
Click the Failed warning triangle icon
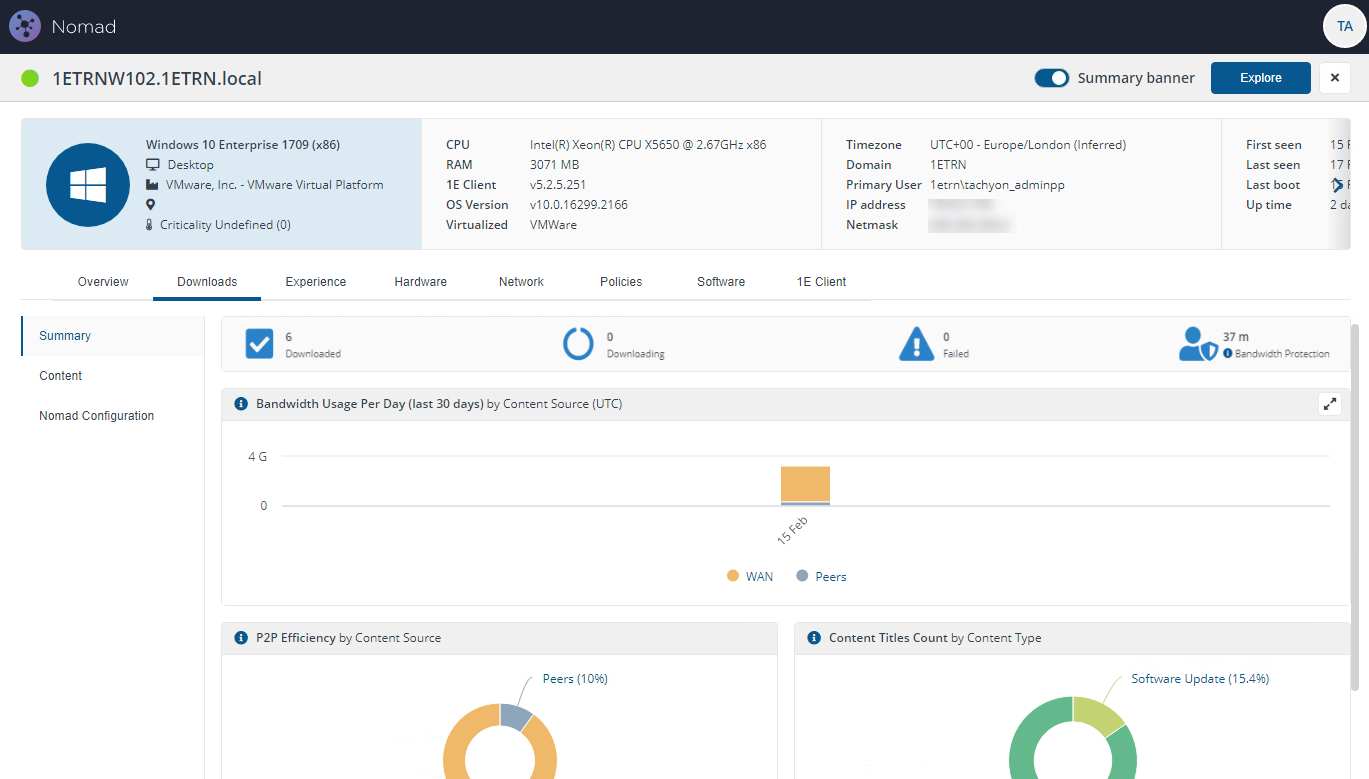click(x=916, y=344)
